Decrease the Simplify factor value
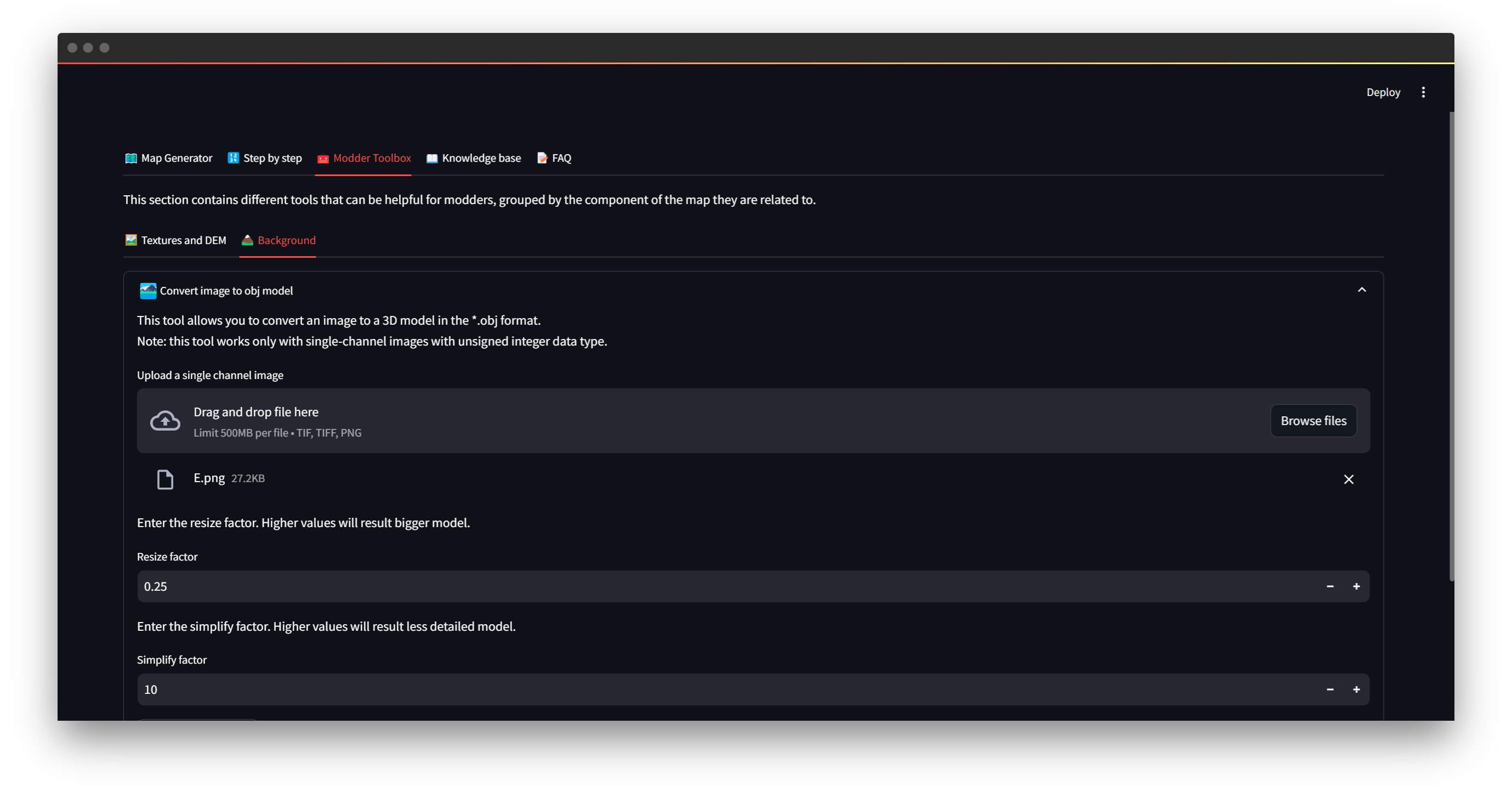Image resolution: width=1512 pixels, height=803 pixels. 1329,689
